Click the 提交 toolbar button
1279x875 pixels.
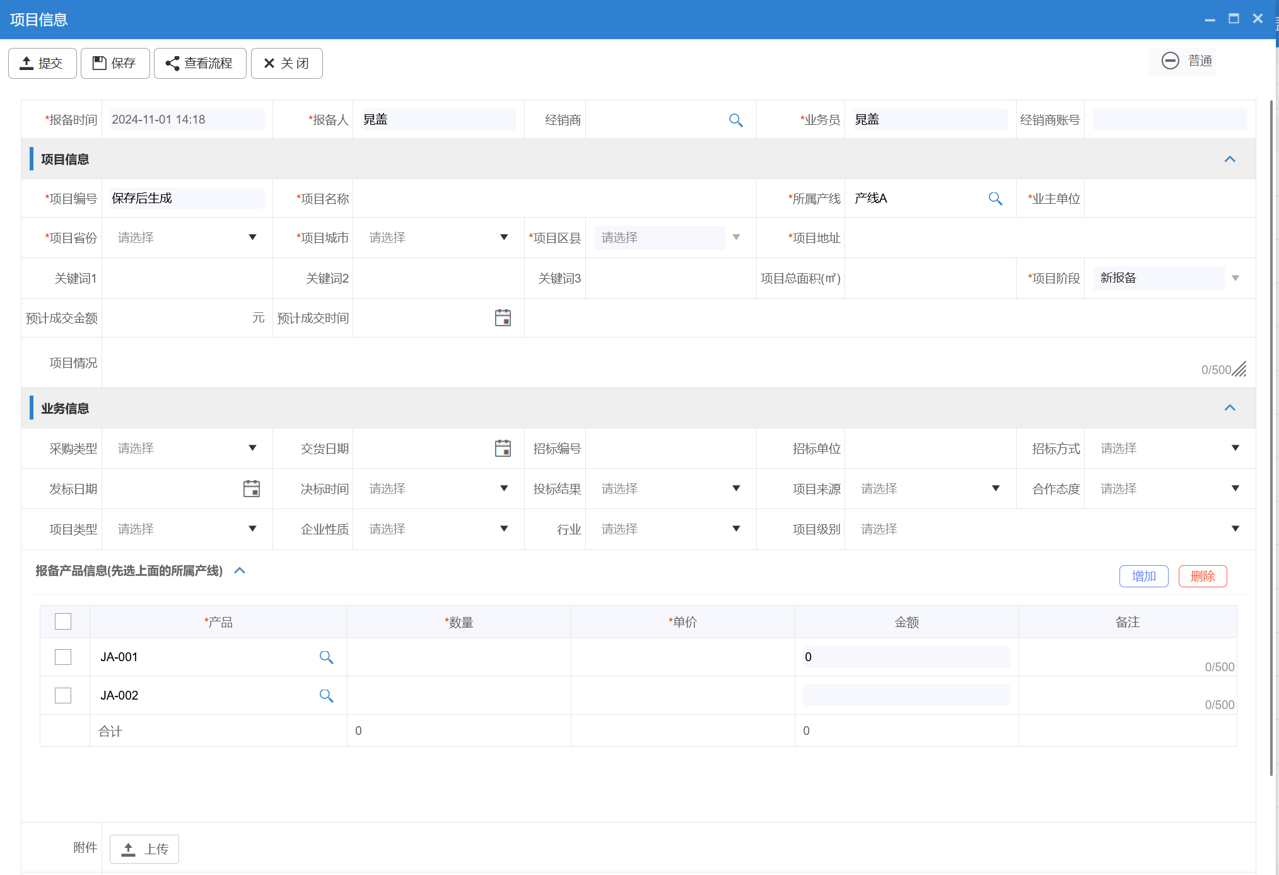tap(42, 63)
